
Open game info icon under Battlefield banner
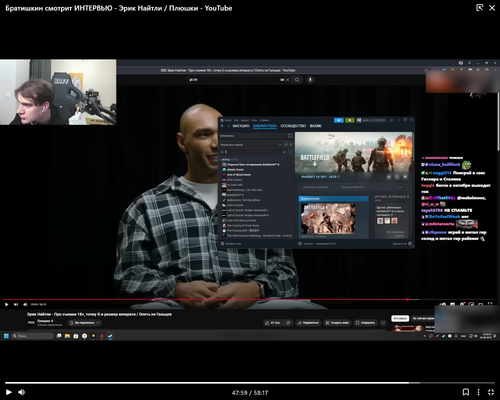[x=397, y=177]
